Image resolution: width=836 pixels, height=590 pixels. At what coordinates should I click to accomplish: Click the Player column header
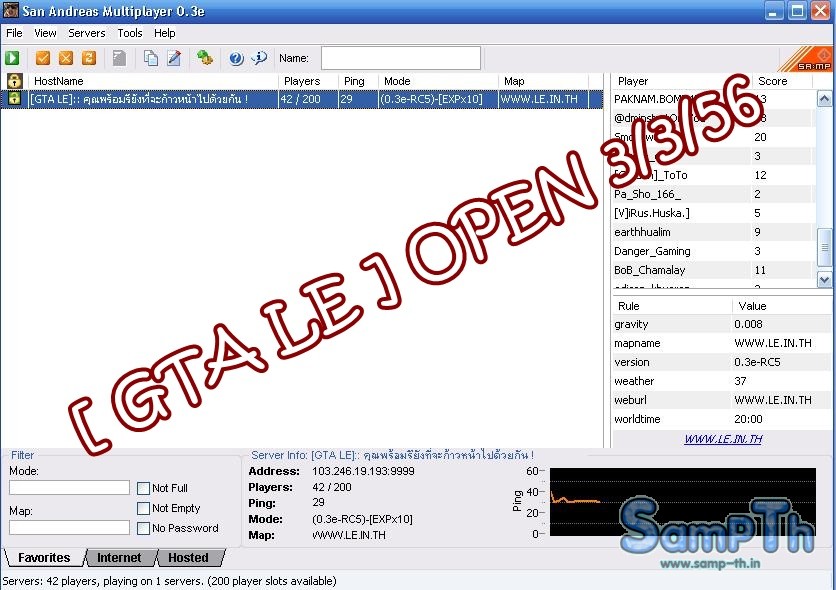[681, 81]
